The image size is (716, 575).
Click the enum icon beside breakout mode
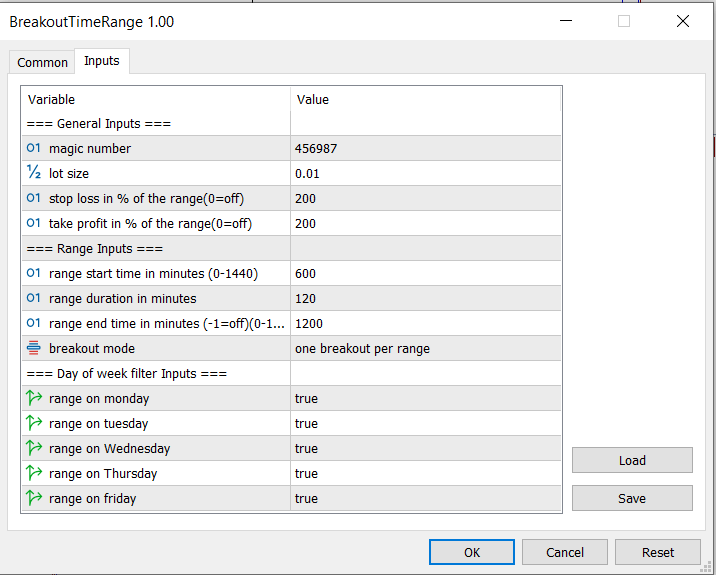point(34,348)
